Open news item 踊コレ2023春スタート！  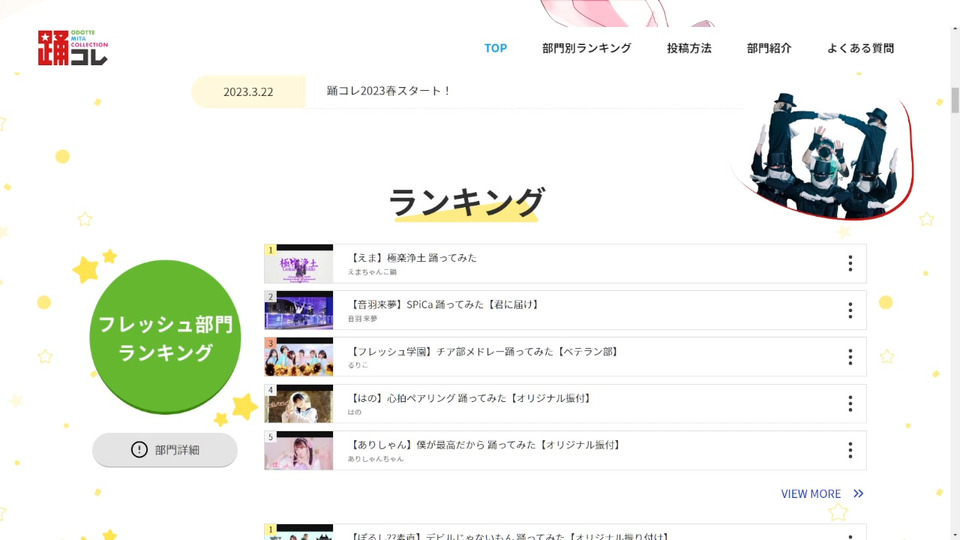tap(389, 91)
